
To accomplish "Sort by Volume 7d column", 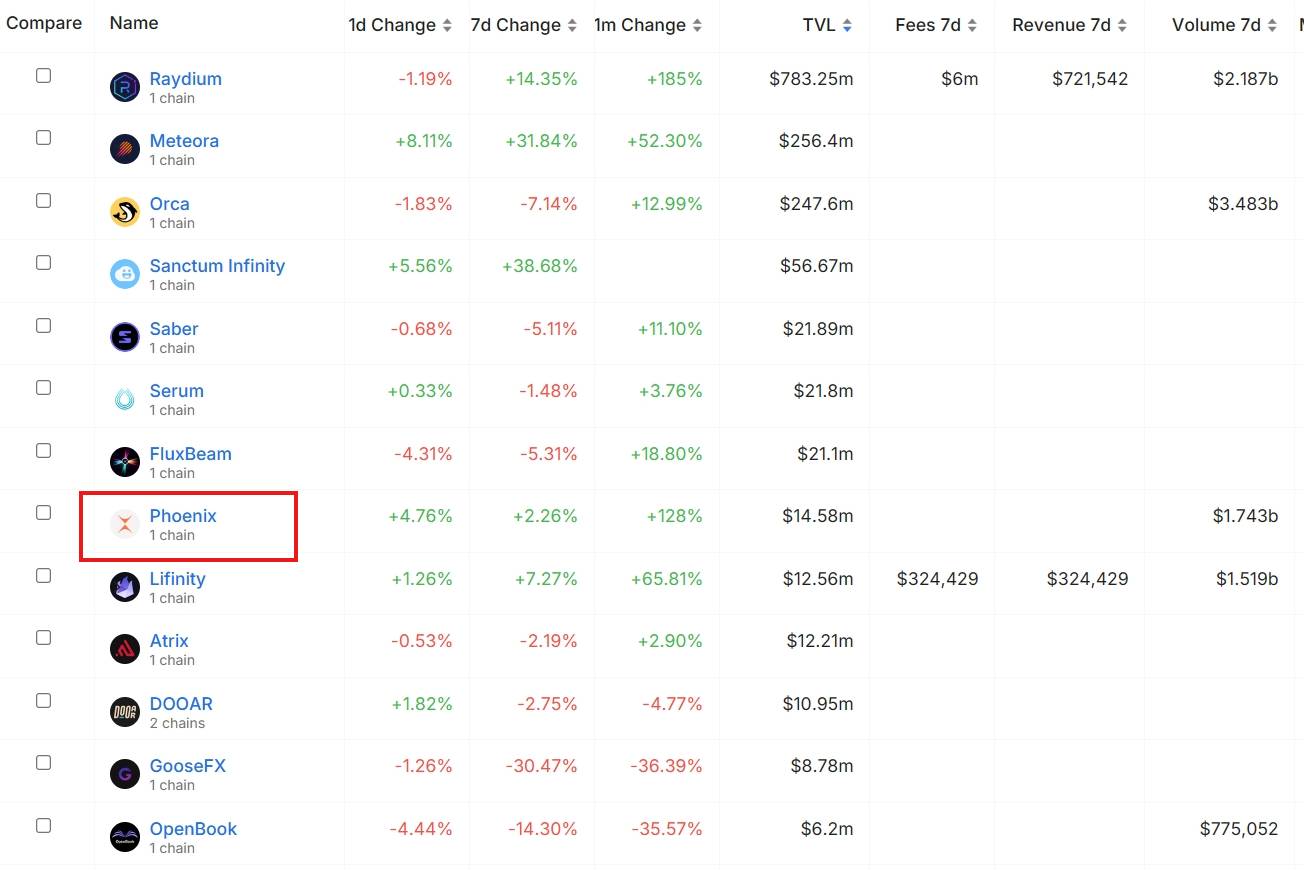I will click(x=1225, y=25).
